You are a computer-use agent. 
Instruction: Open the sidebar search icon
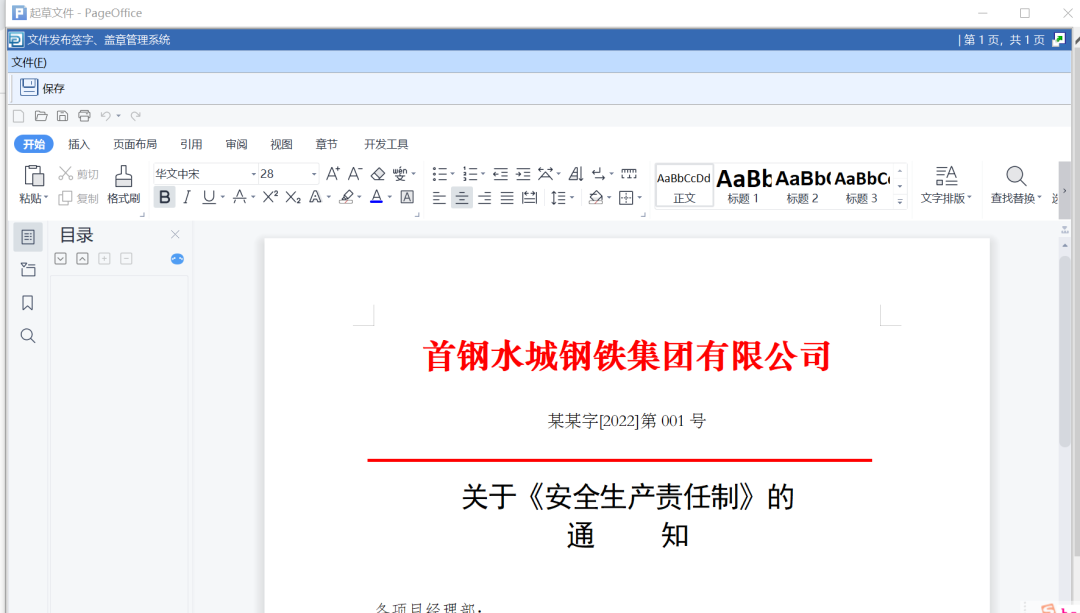[x=28, y=335]
